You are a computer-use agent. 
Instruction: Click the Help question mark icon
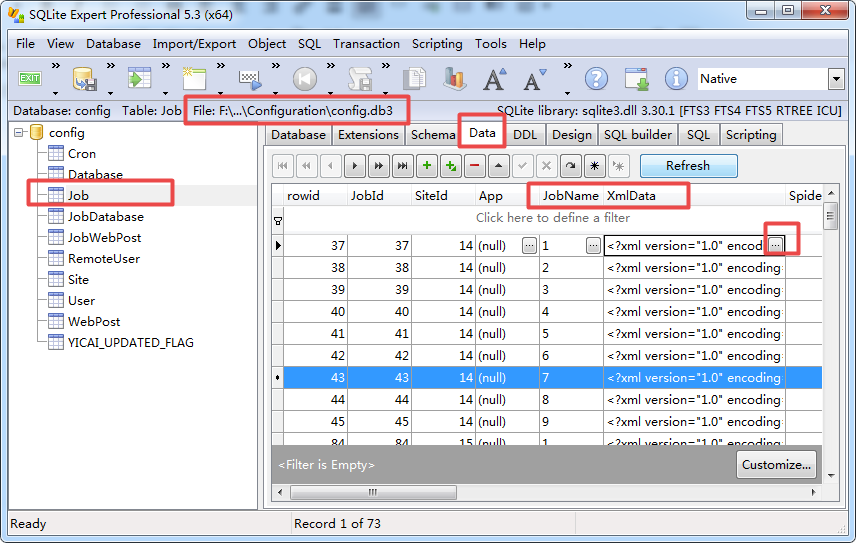[596, 79]
